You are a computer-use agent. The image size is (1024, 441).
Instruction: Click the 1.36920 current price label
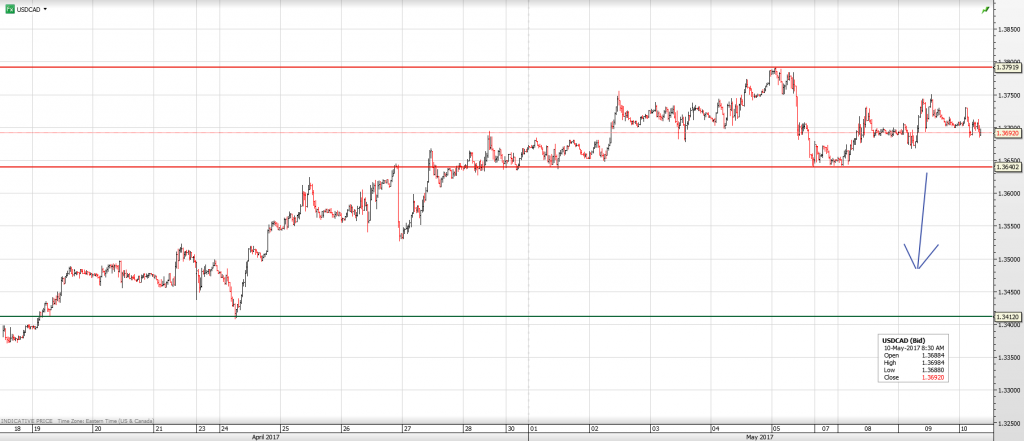[x=1008, y=132]
